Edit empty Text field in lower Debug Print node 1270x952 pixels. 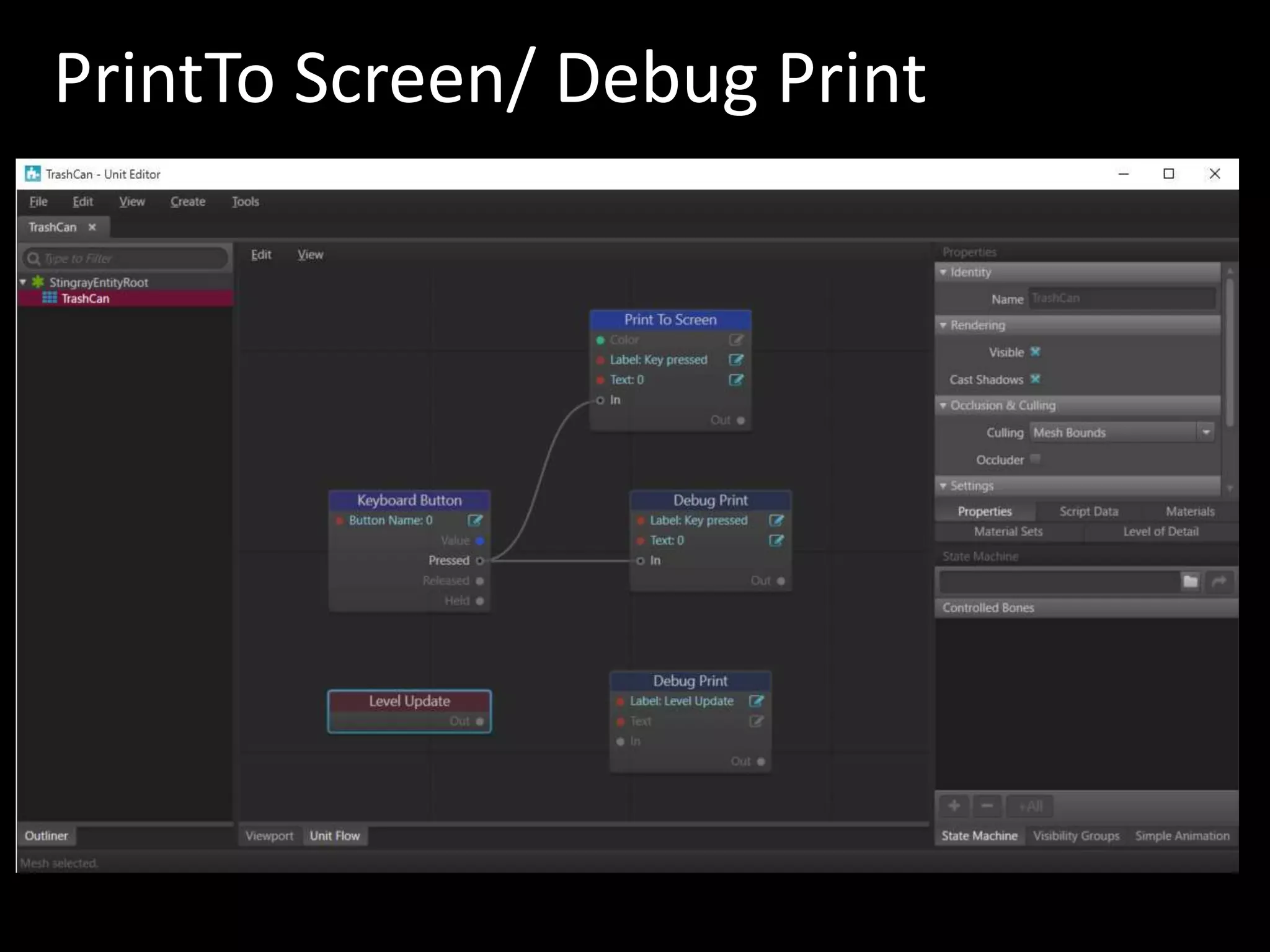[756, 721]
